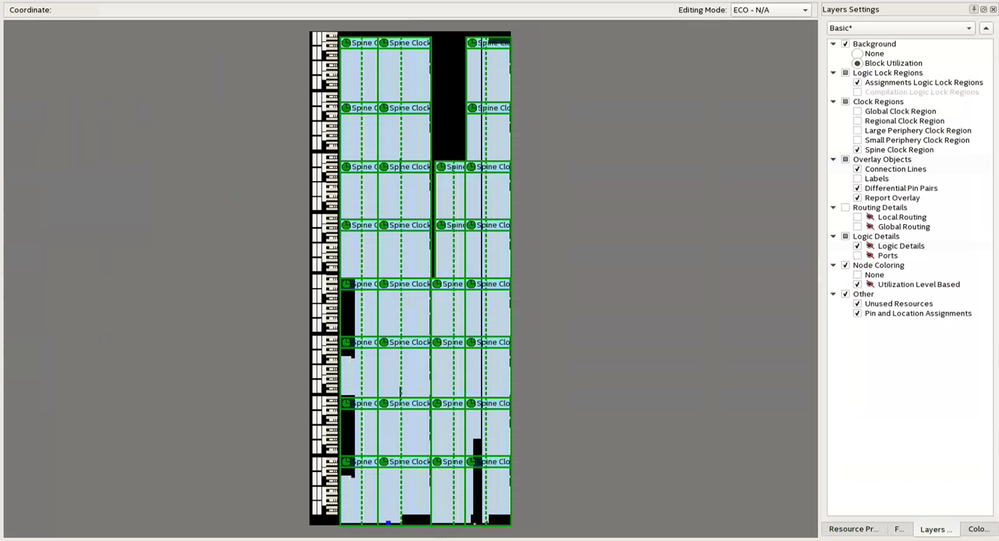The image size is (999, 541).
Task: Uncheck the Node Coloring group checkbox
Action: [x=845, y=265]
